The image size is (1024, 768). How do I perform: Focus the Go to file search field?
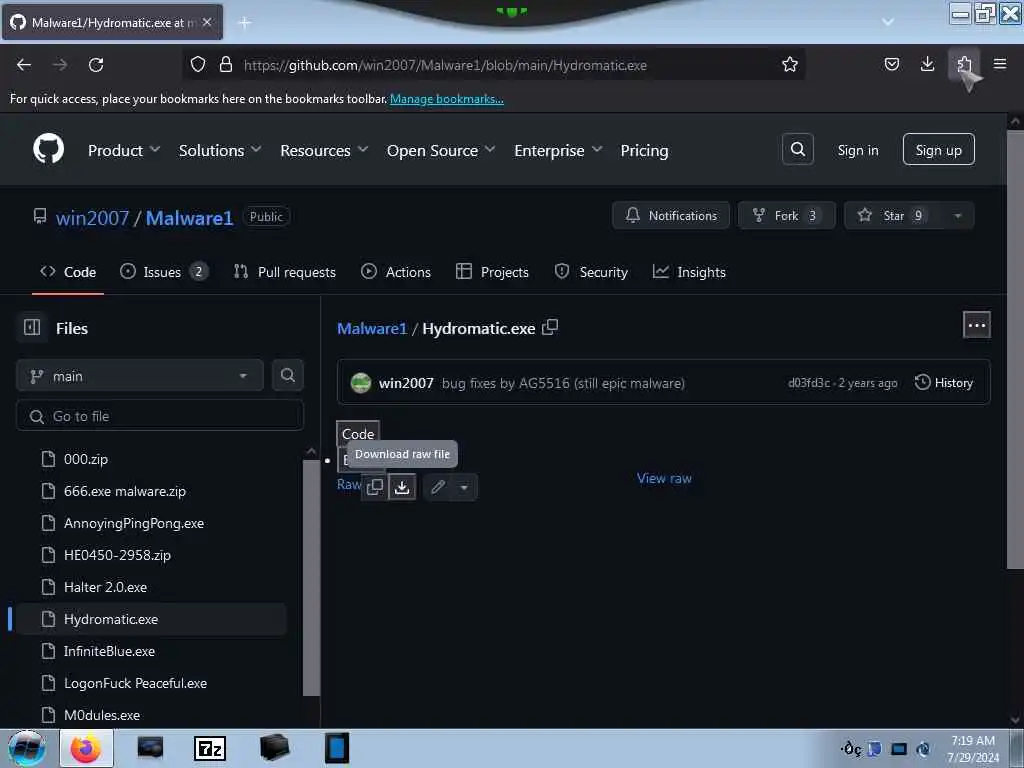click(x=160, y=416)
